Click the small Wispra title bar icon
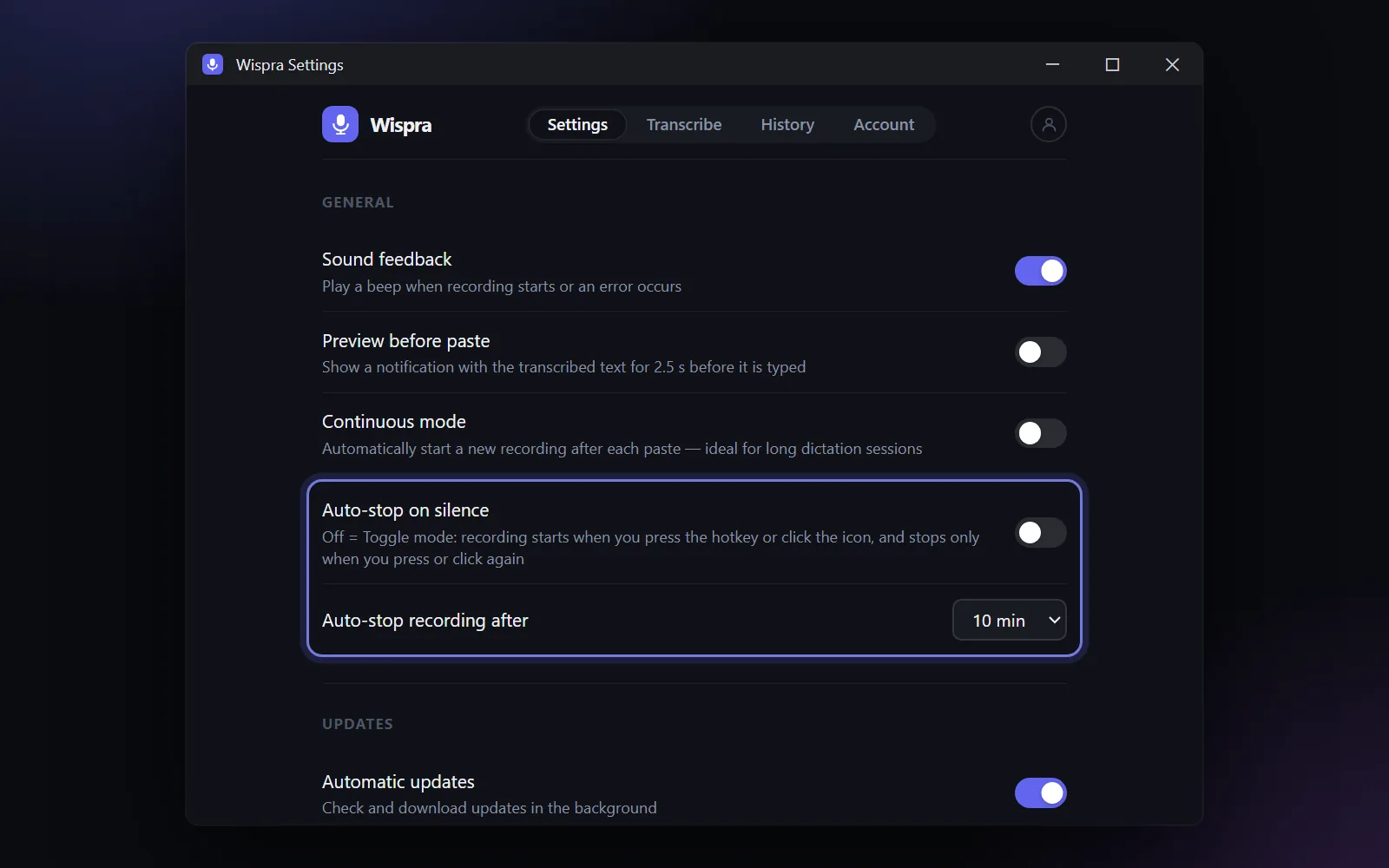Viewport: 1389px width, 868px height. point(213,64)
